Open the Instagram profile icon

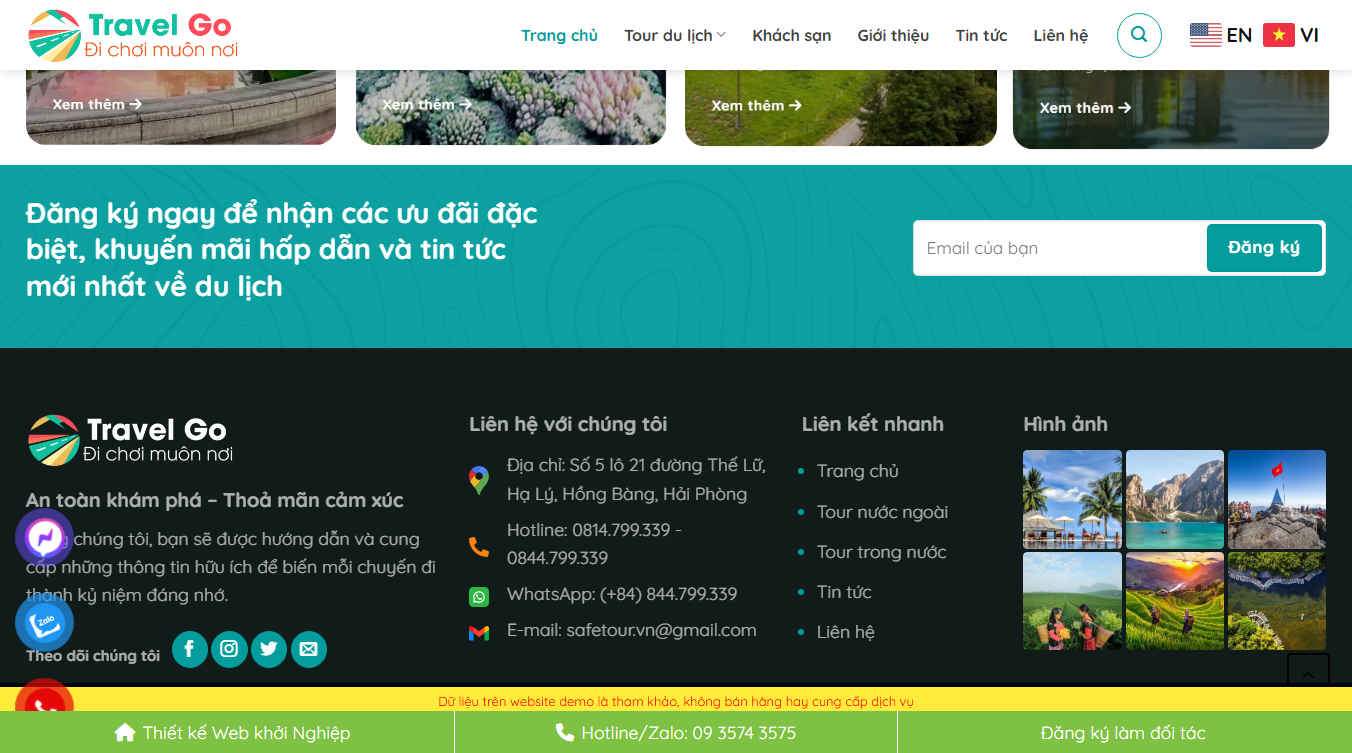click(x=229, y=649)
